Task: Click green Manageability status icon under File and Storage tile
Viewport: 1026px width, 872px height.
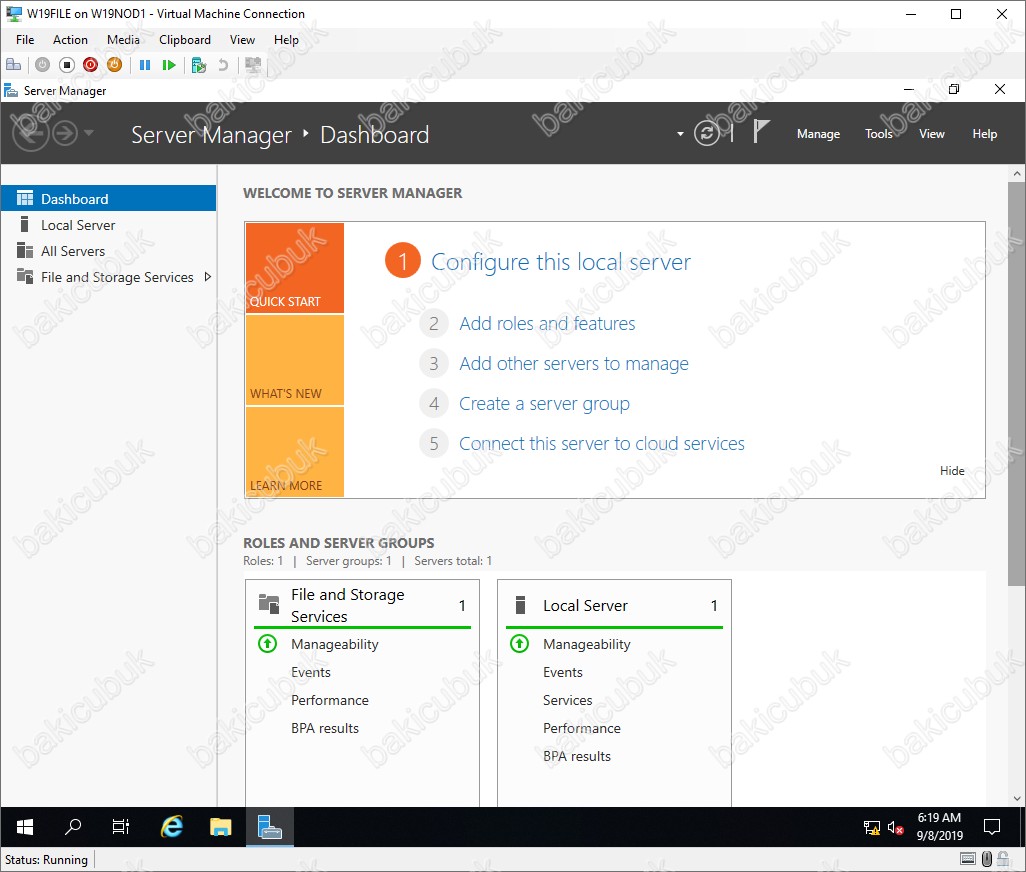Action: [268, 644]
